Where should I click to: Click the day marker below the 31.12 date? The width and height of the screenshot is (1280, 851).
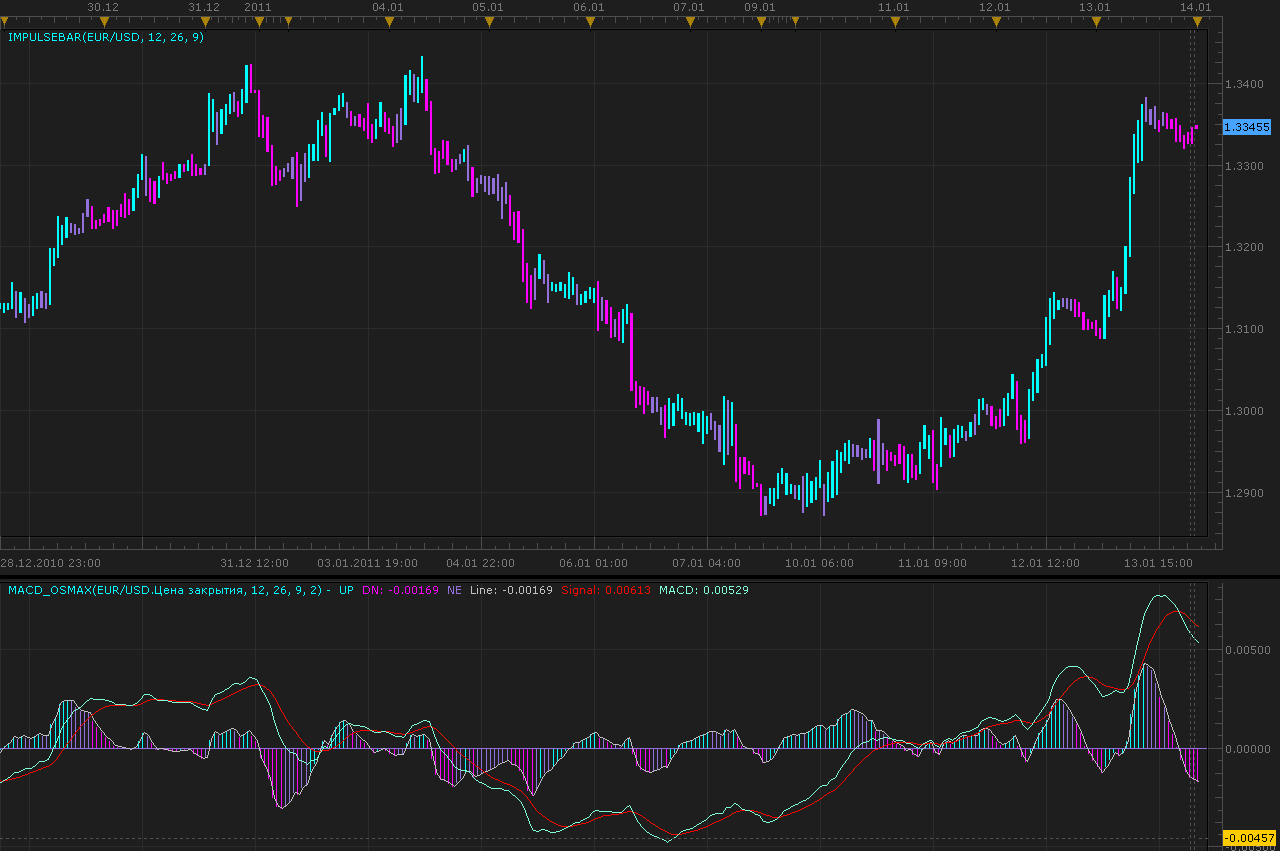coord(205,20)
